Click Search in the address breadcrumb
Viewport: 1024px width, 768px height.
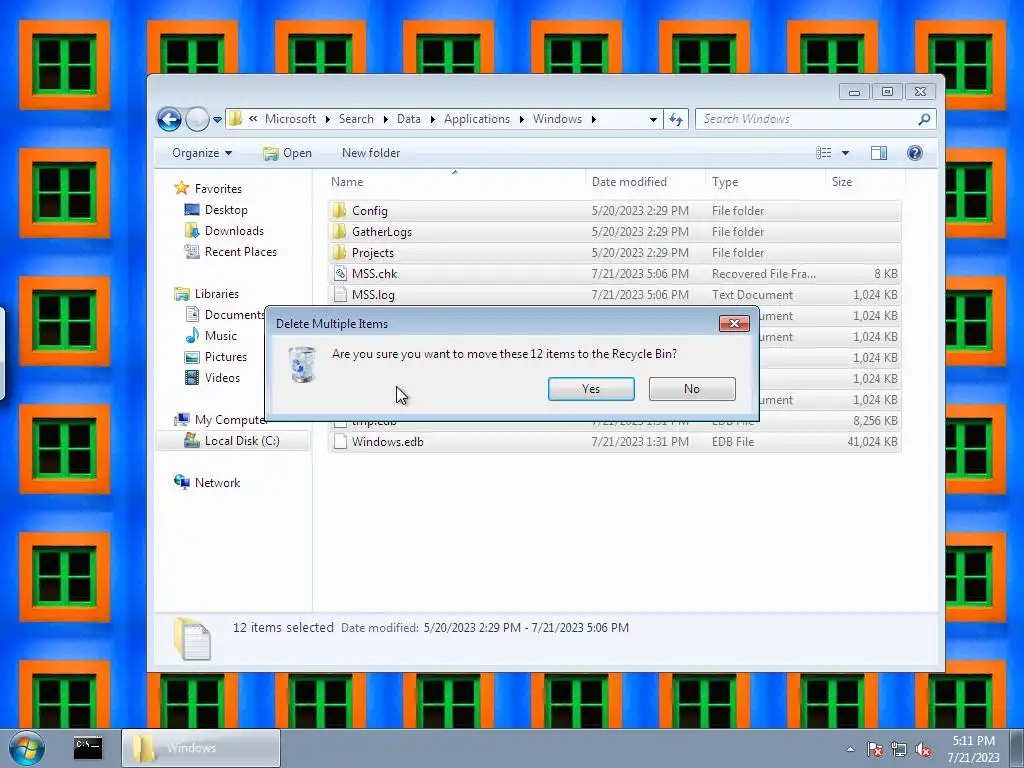(356, 119)
